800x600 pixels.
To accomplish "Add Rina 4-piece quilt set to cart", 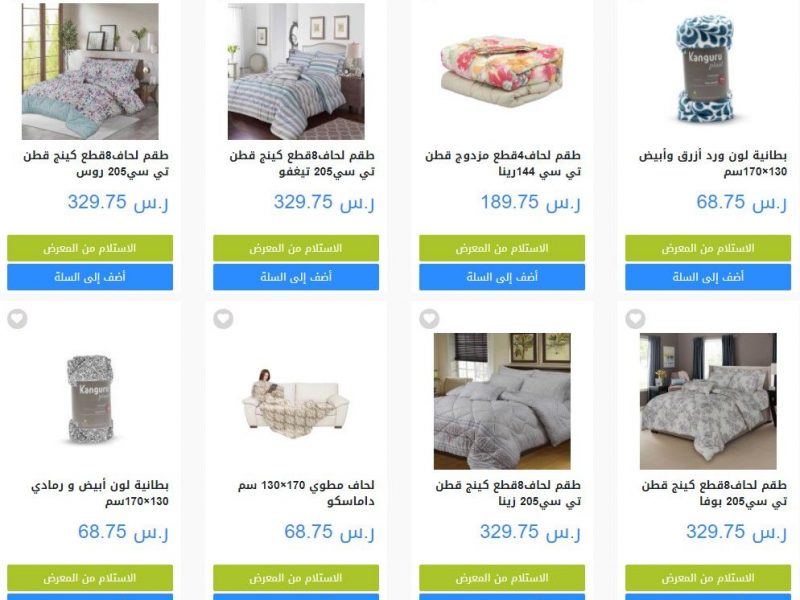I will coord(502,277).
